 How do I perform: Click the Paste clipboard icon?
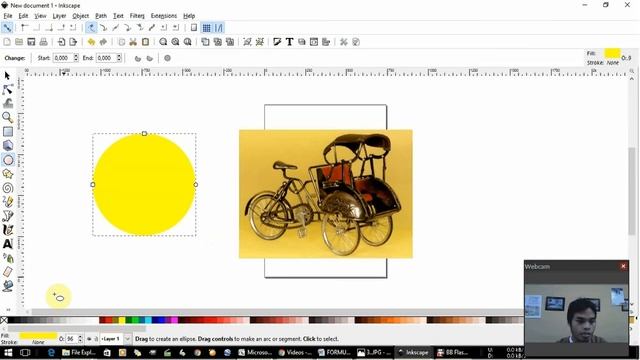pyautogui.click(x=145, y=42)
